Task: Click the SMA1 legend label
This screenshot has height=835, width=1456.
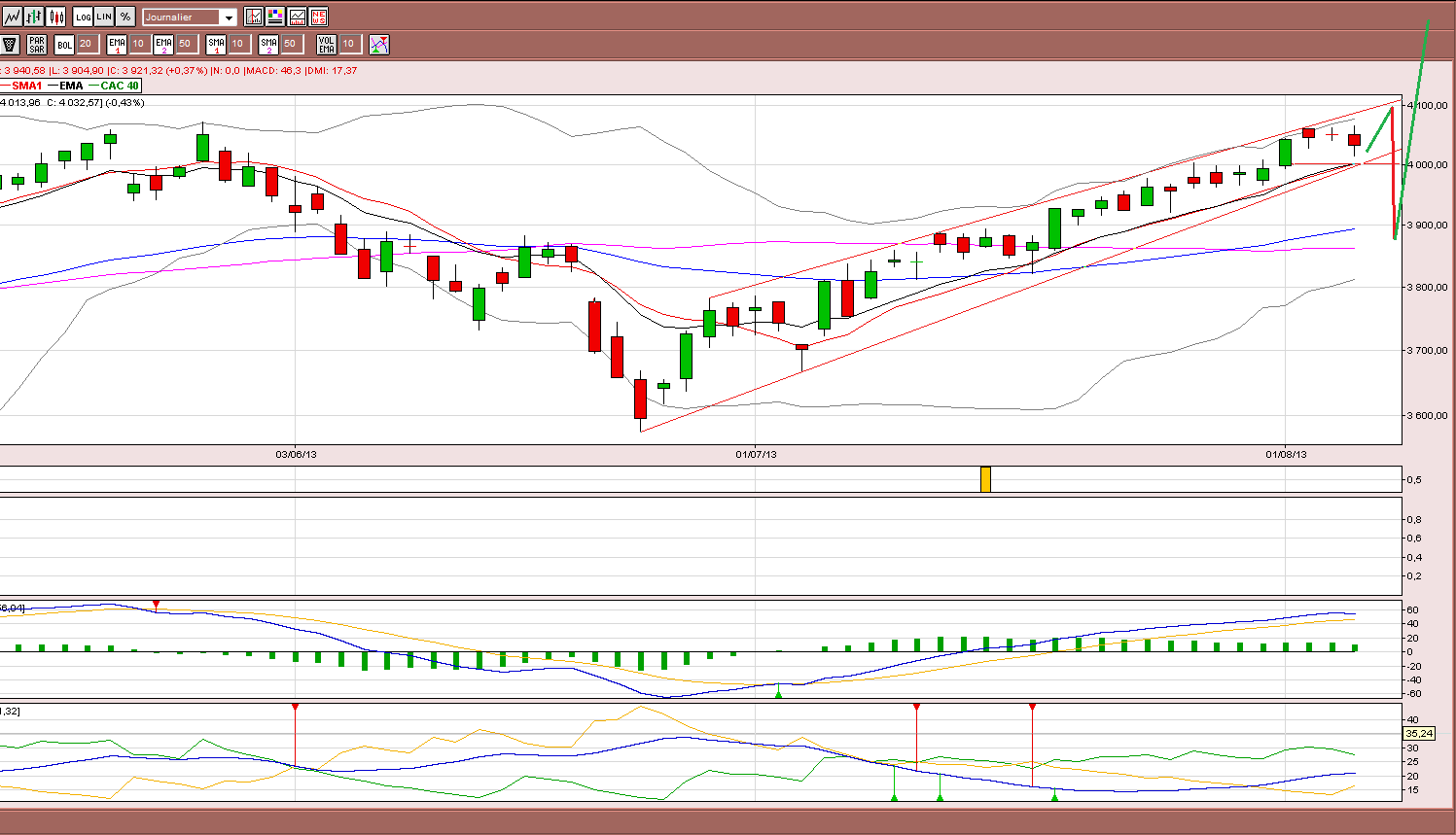Action: tap(27, 86)
